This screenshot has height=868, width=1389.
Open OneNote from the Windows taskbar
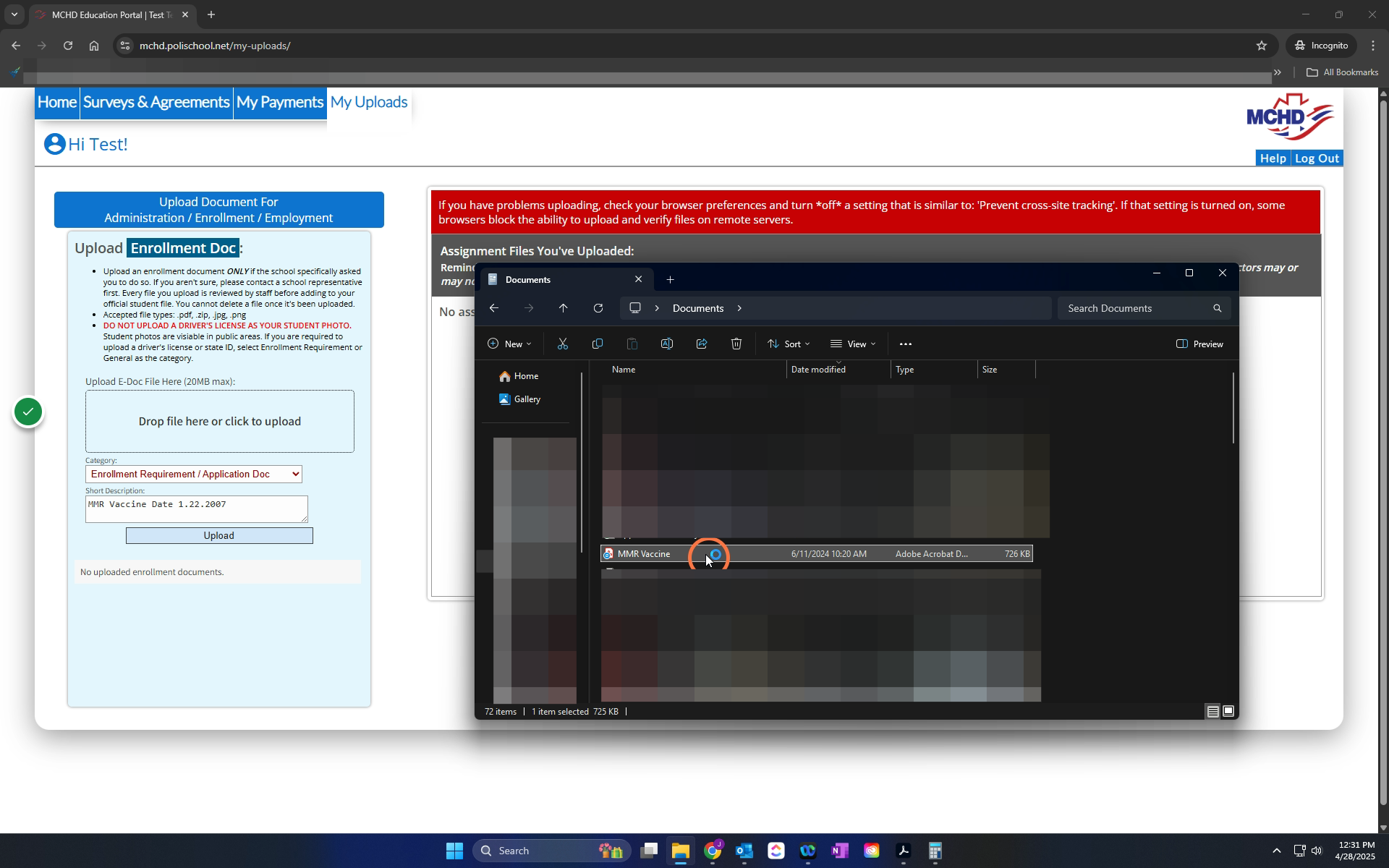(x=840, y=851)
